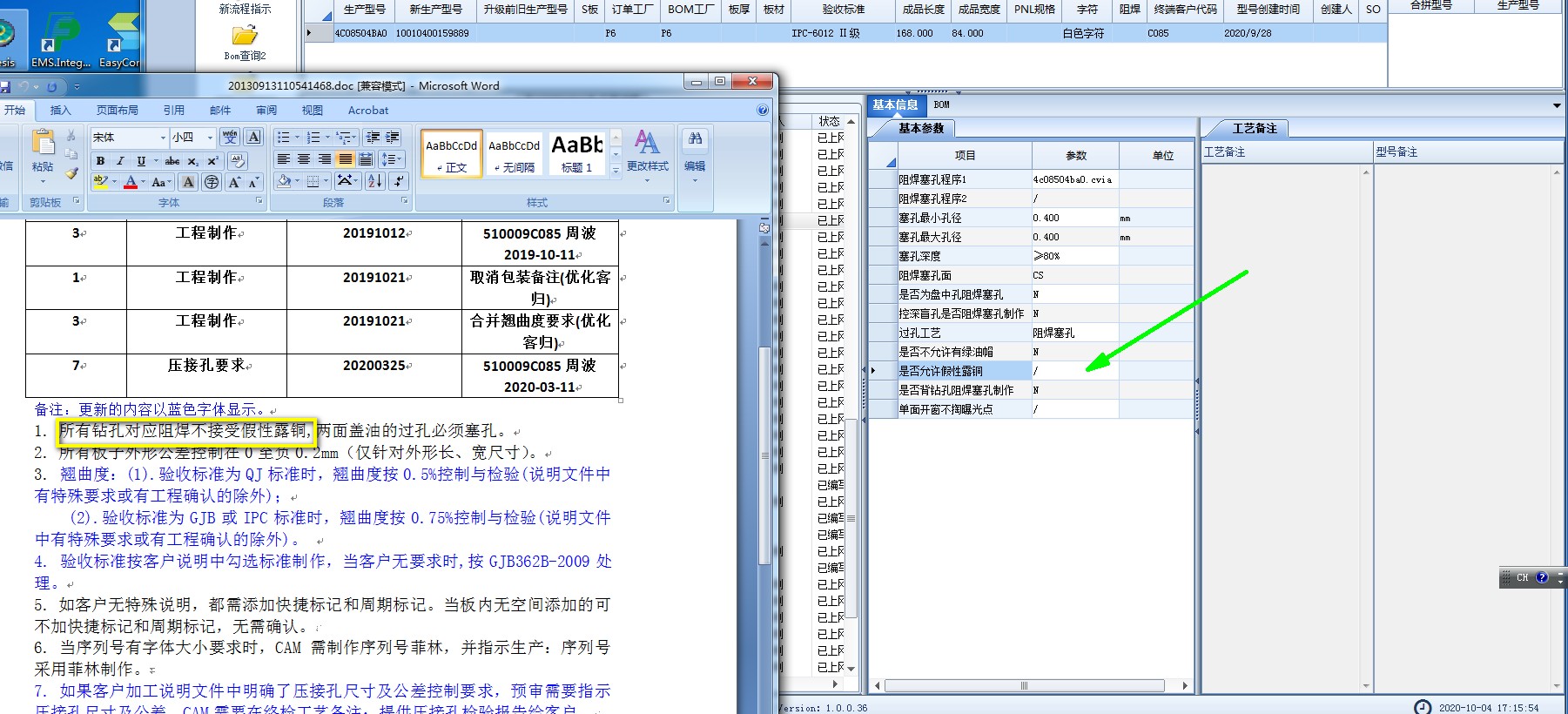This screenshot has width=1568, height=714.
Task: Click Increase Indent icon
Action: pyautogui.click(x=393, y=138)
